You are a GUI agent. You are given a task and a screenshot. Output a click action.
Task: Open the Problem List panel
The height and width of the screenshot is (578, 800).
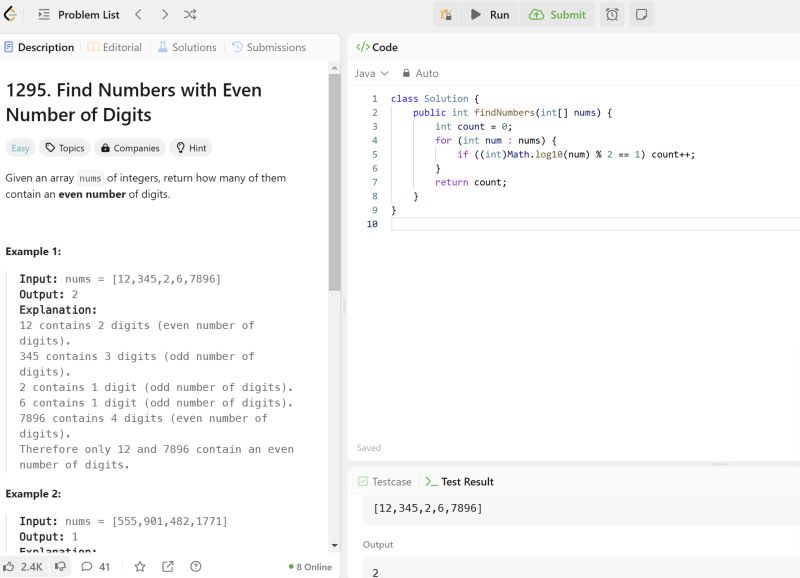pos(79,15)
